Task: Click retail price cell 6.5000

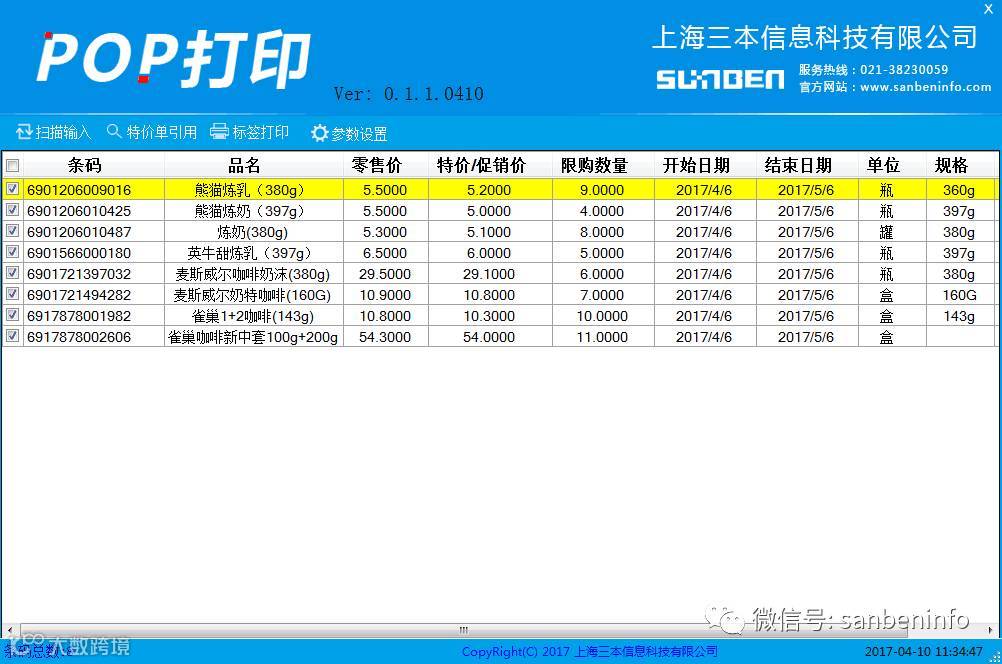Action: (x=385, y=253)
